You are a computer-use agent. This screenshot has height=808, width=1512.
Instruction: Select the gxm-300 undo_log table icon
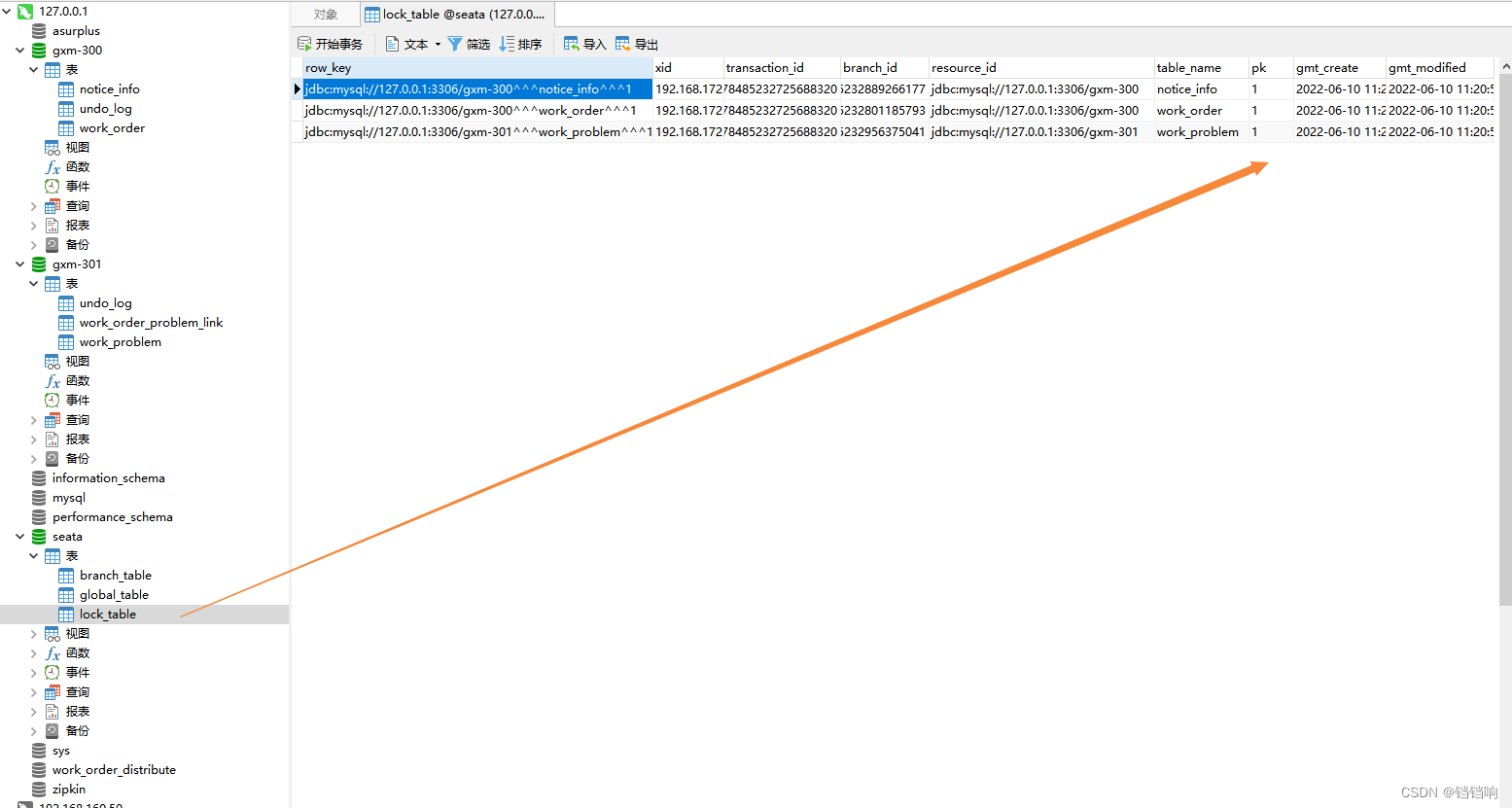point(66,109)
